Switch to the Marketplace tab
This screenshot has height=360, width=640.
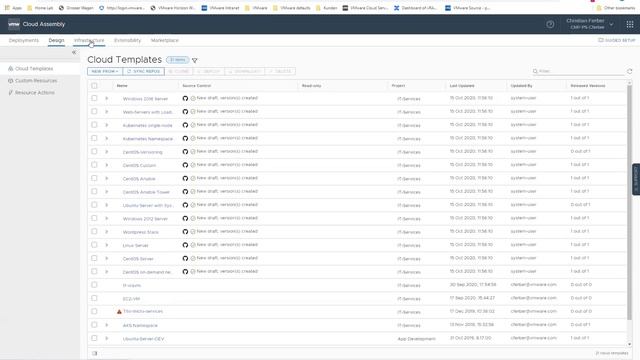point(165,40)
